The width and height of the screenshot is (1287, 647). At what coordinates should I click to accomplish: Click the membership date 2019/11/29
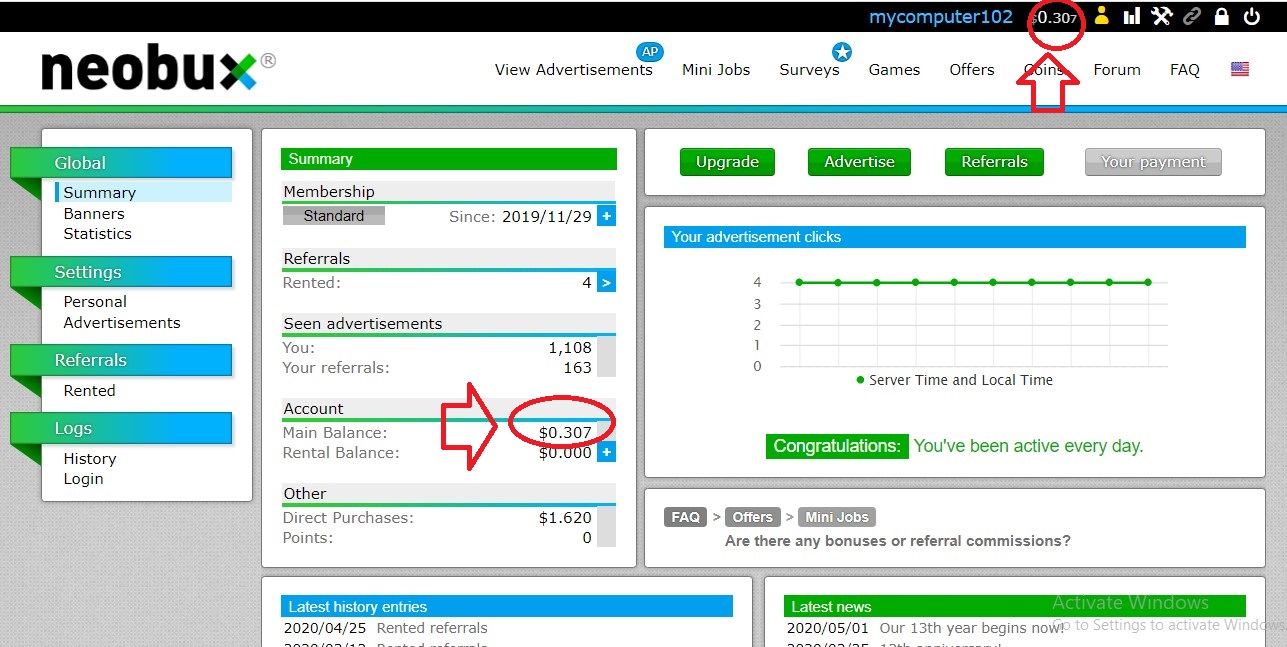547,216
